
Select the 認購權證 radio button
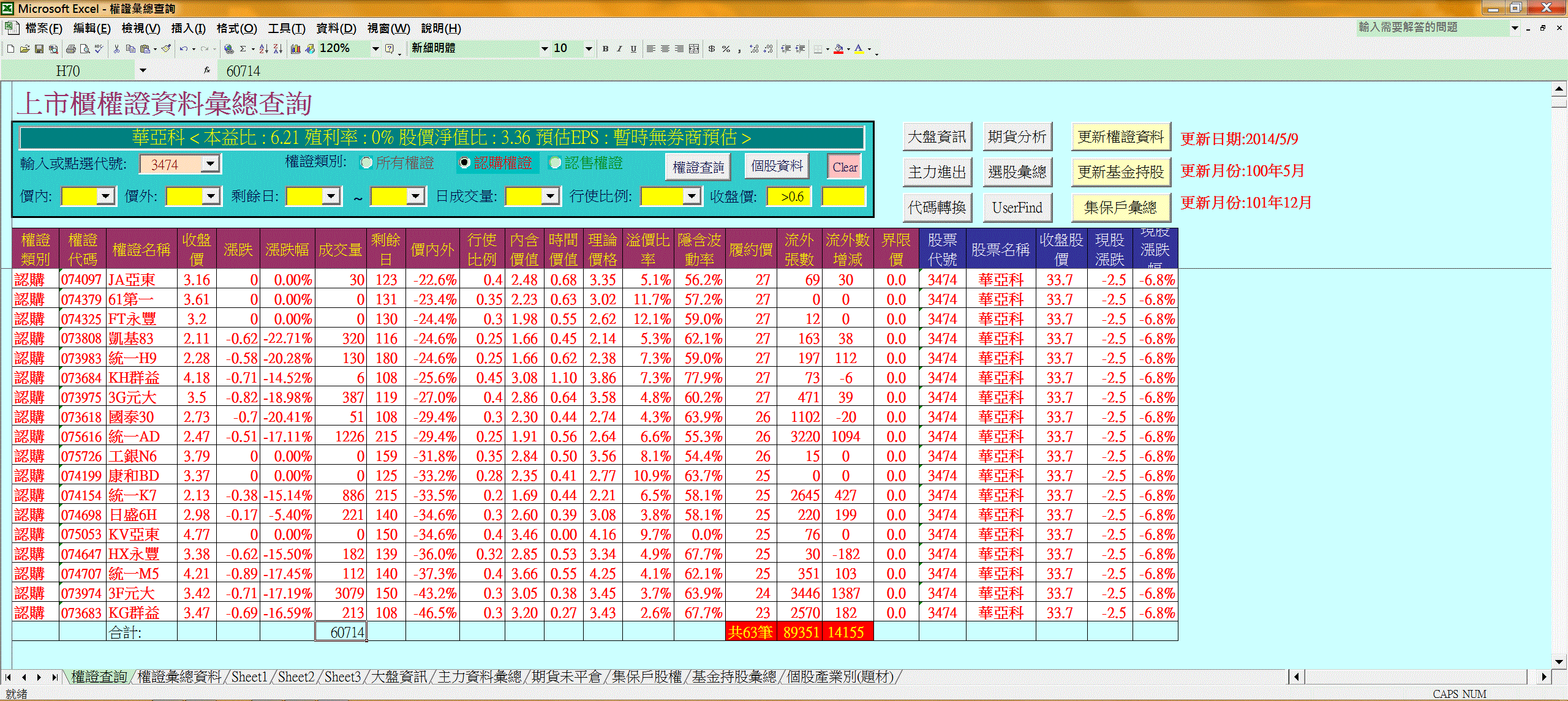pyautogui.click(x=464, y=163)
